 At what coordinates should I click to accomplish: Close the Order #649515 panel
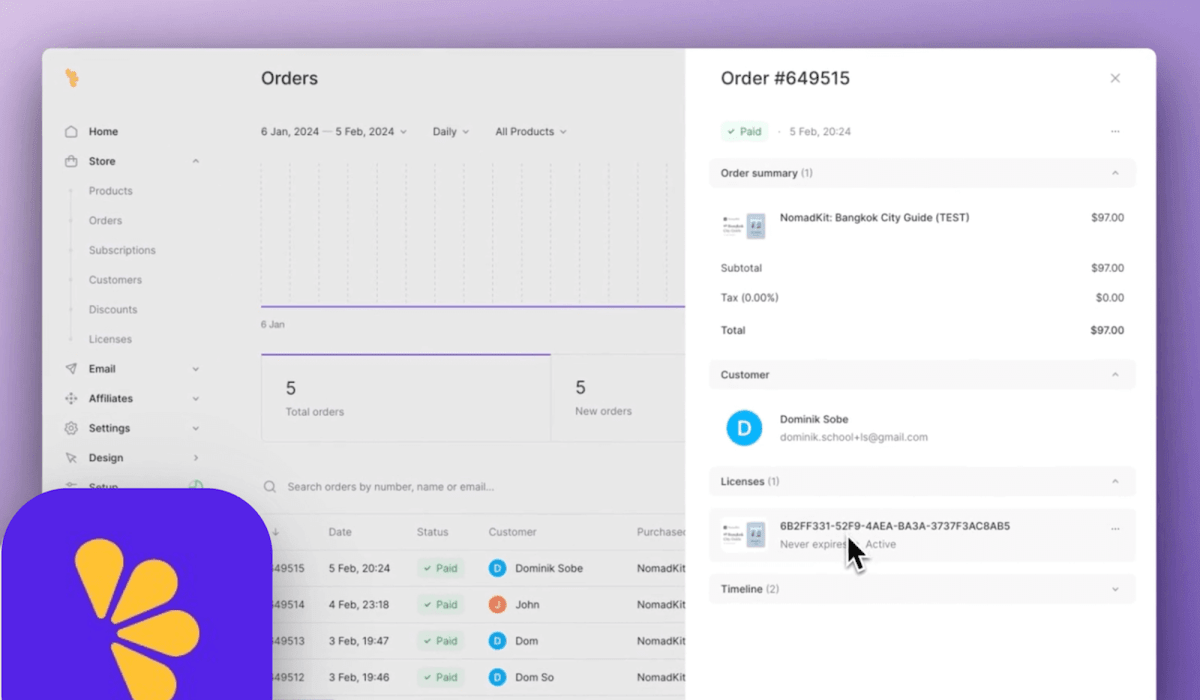point(1115,78)
